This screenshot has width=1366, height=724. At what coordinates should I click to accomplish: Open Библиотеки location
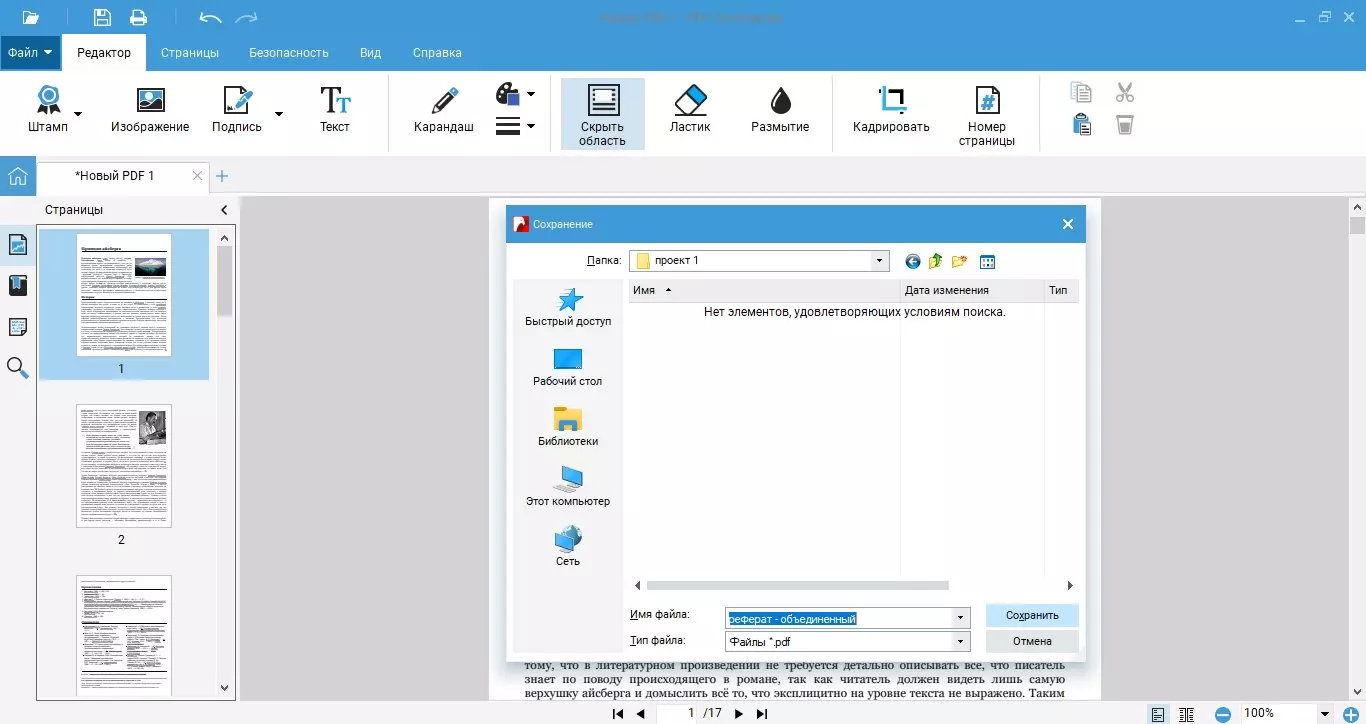click(x=568, y=428)
